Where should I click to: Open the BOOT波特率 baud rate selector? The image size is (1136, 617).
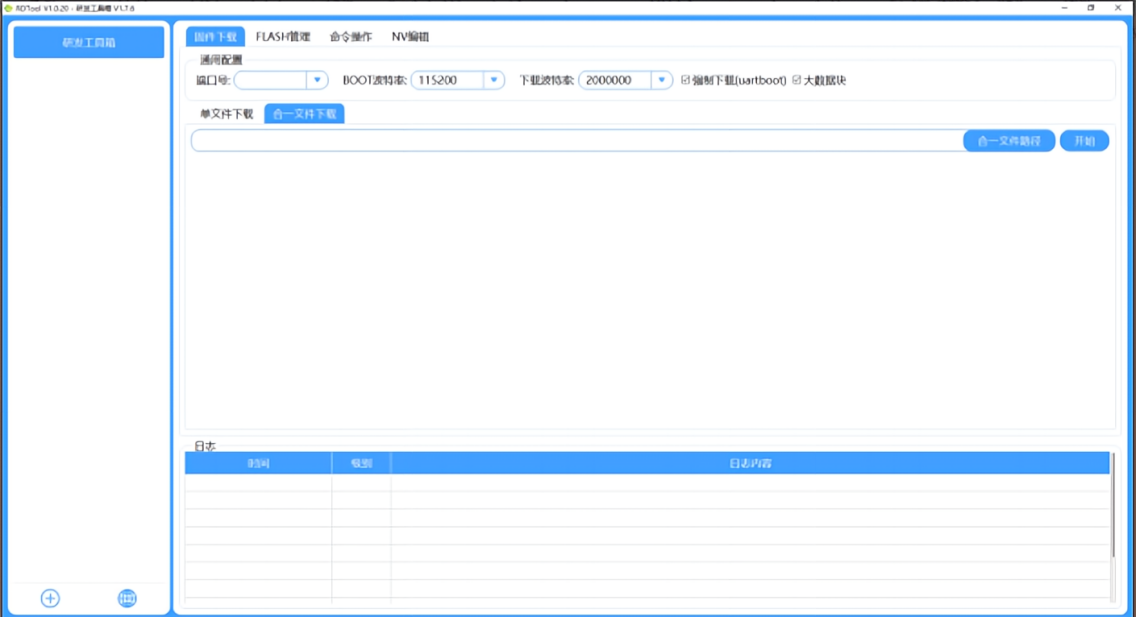[450, 80]
